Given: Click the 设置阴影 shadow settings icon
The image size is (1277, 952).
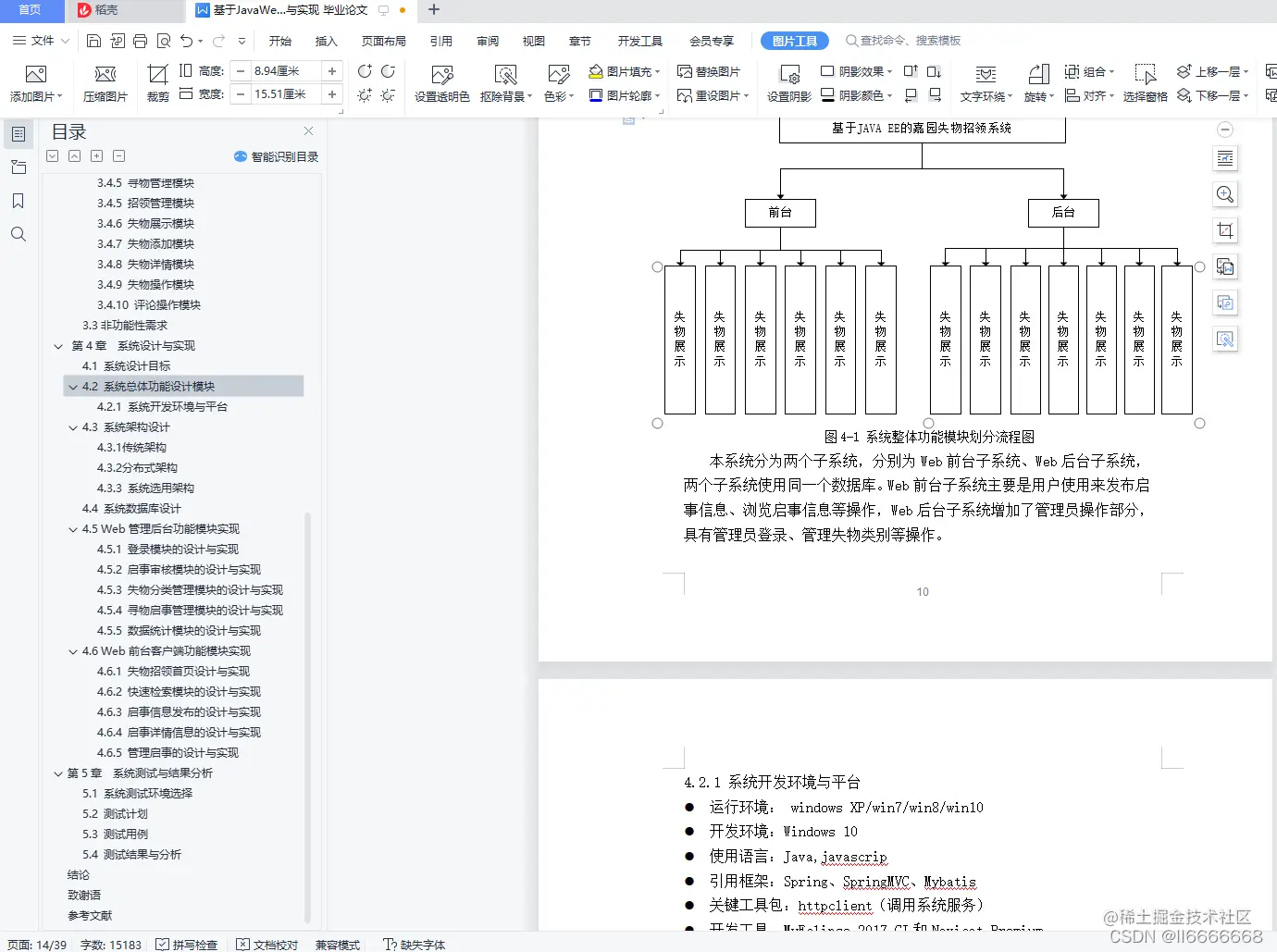Looking at the screenshot, I should coord(787,81).
